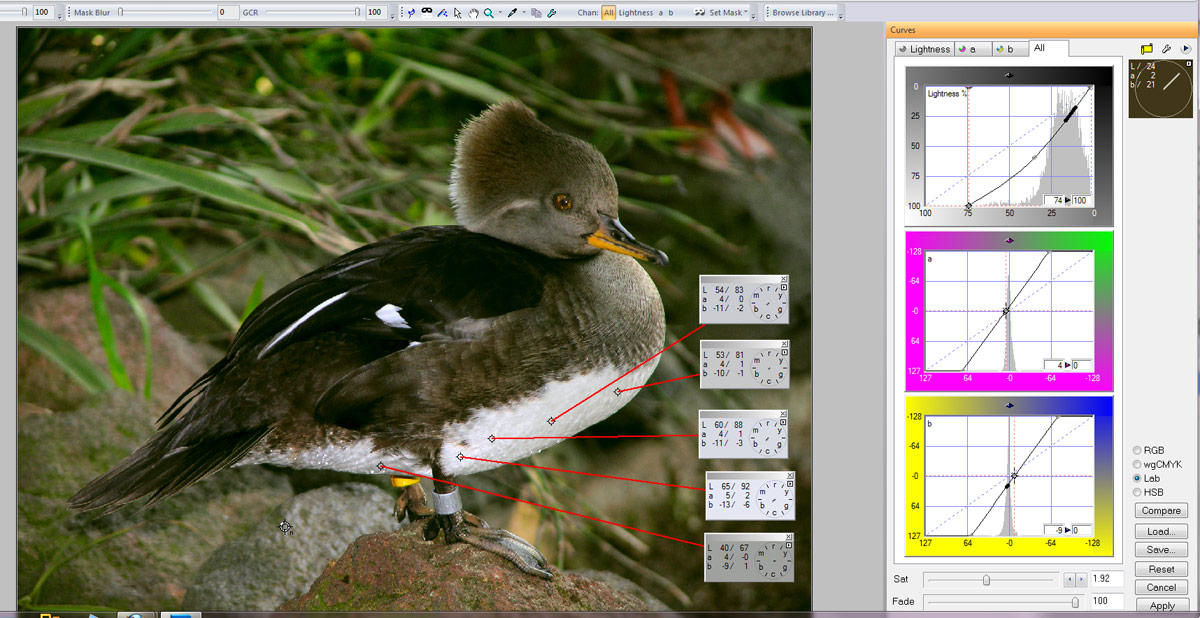Image resolution: width=1200 pixels, height=618 pixels.
Task: Click the mask glasses icon in toolbar
Action: pos(427,12)
